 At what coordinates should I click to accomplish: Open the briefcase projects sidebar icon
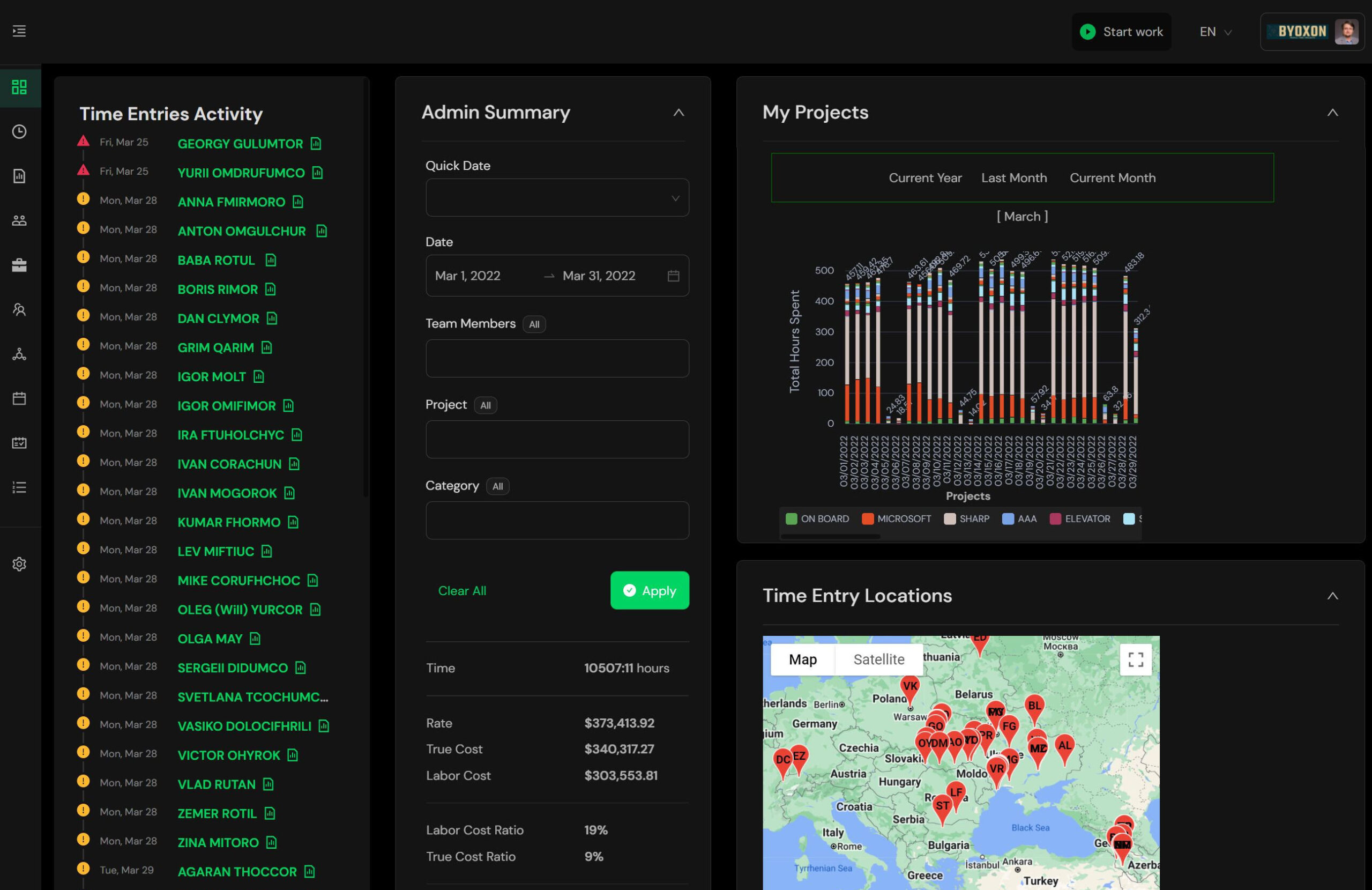pyautogui.click(x=19, y=265)
